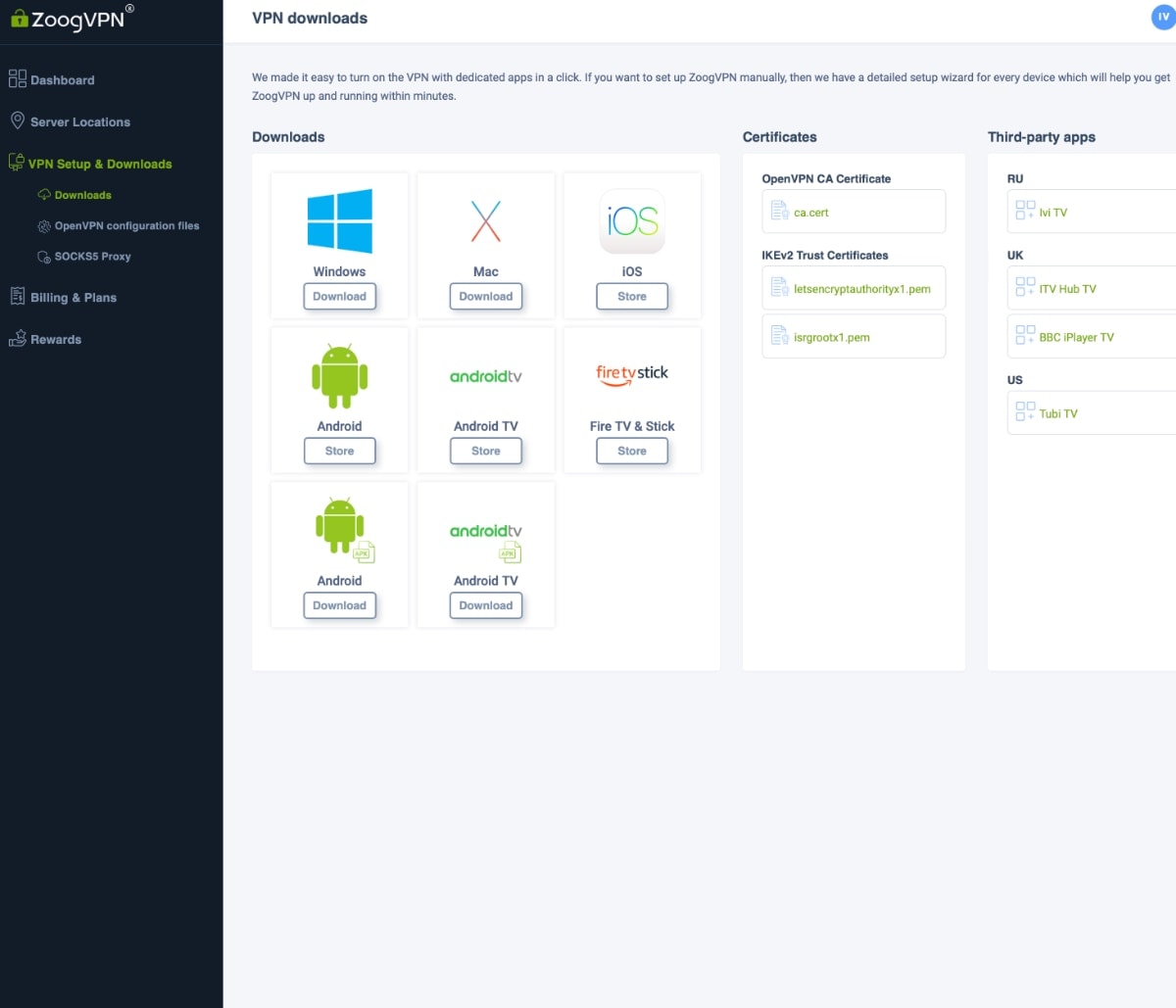The width and height of the screenshot is (1176, 1008).
Task: Click the UK region label
Action: point(1015,256)
